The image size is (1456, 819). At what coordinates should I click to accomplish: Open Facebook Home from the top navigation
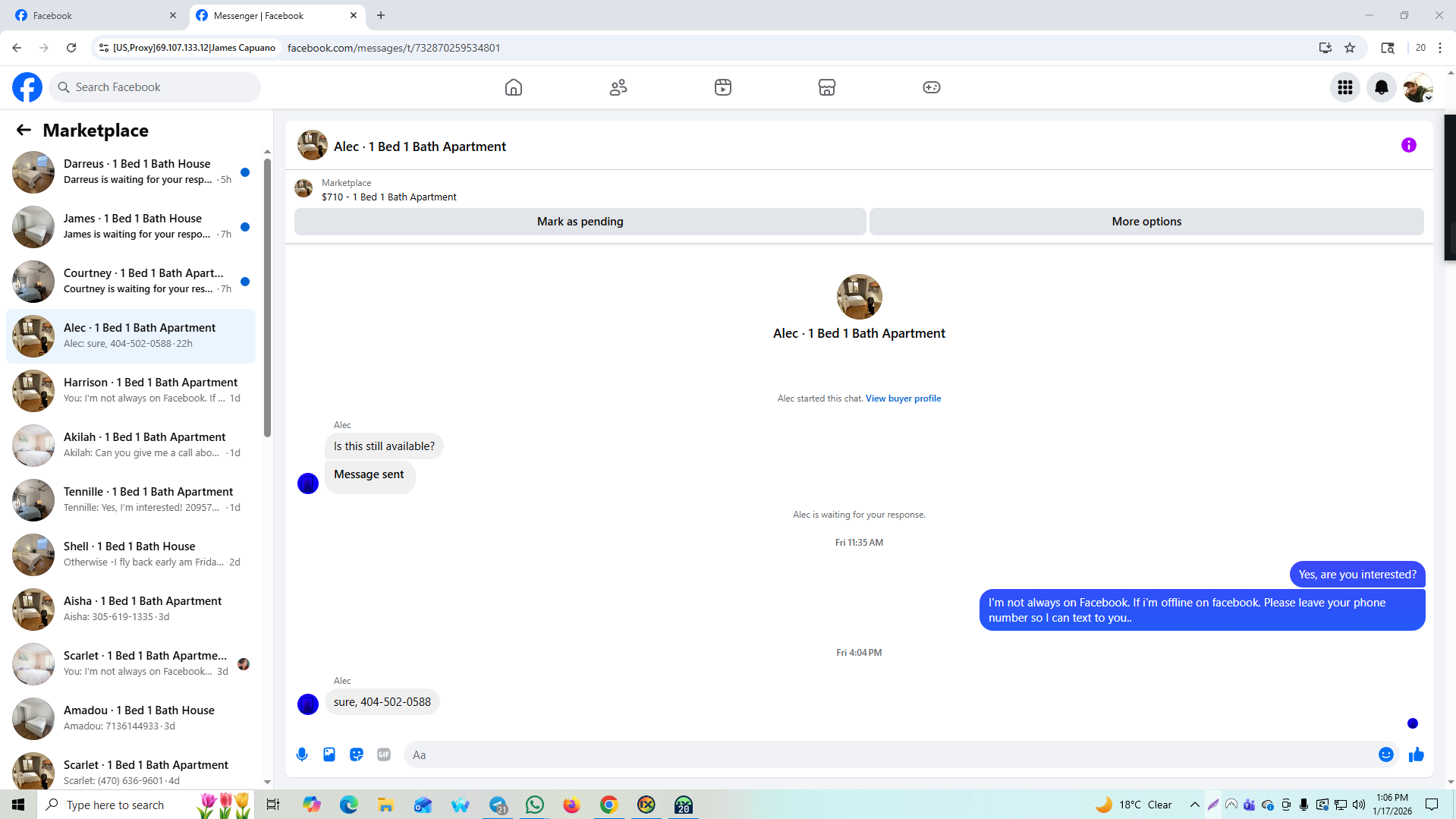tap(514, 87)
